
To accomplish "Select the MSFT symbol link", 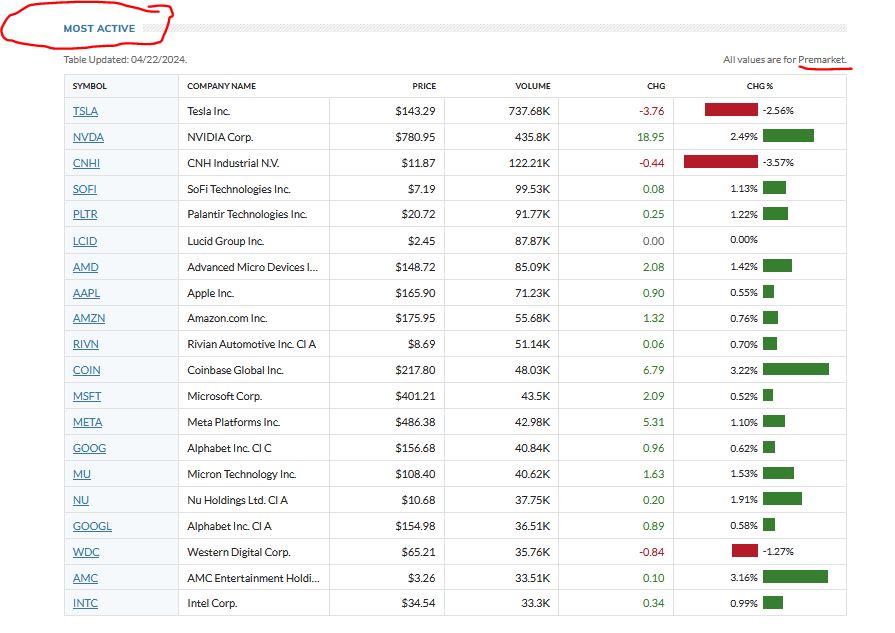I will click(87, 396).
